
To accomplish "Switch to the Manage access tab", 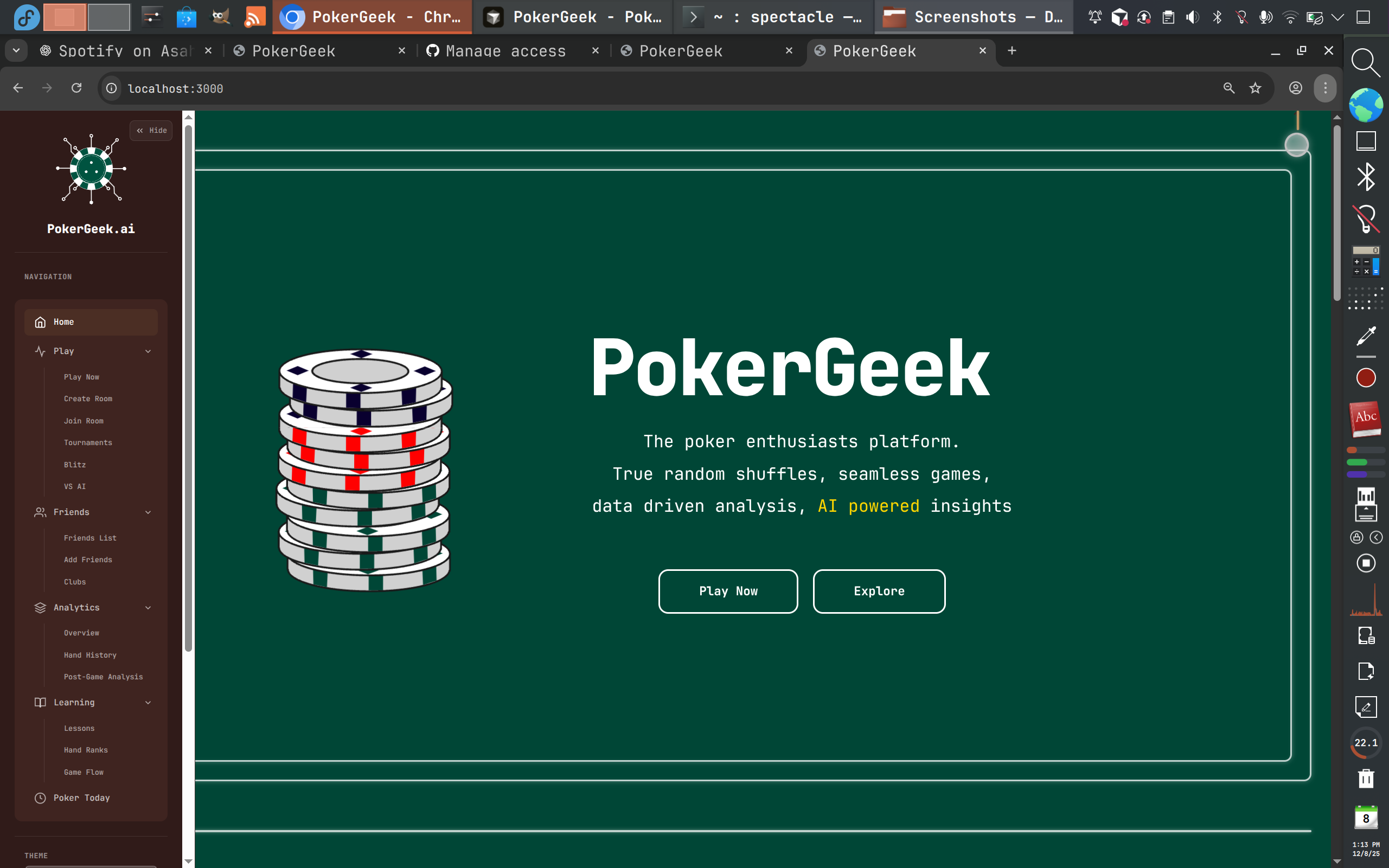I will [504, 50].
